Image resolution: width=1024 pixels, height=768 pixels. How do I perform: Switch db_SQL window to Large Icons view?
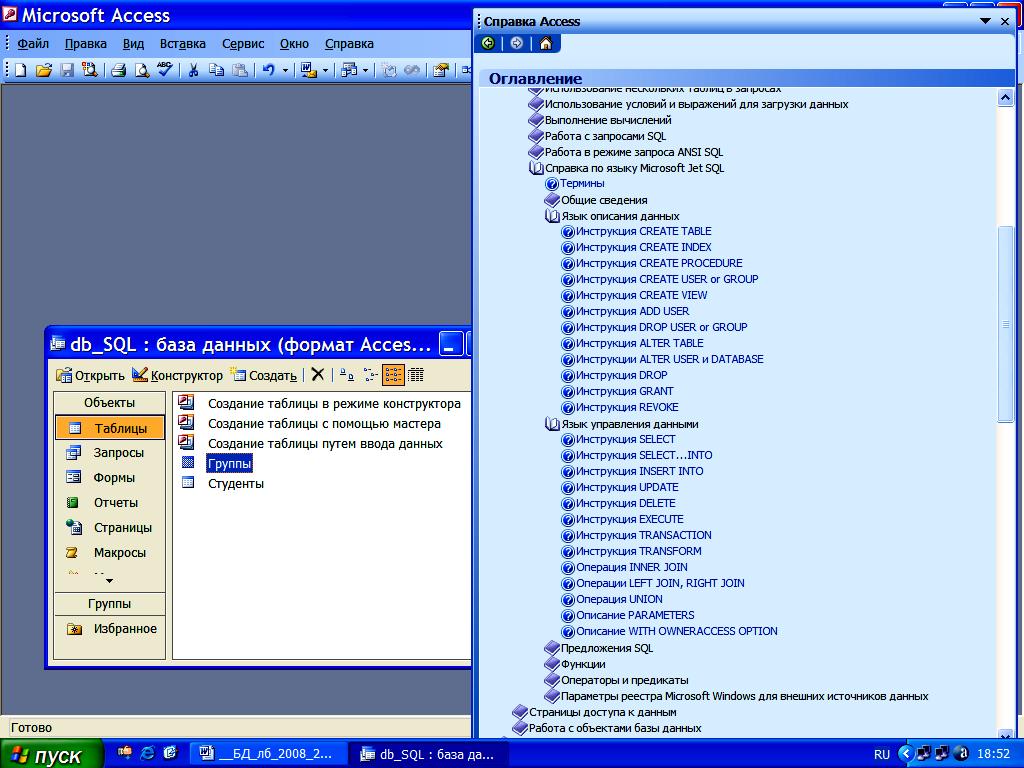(347, 375)
